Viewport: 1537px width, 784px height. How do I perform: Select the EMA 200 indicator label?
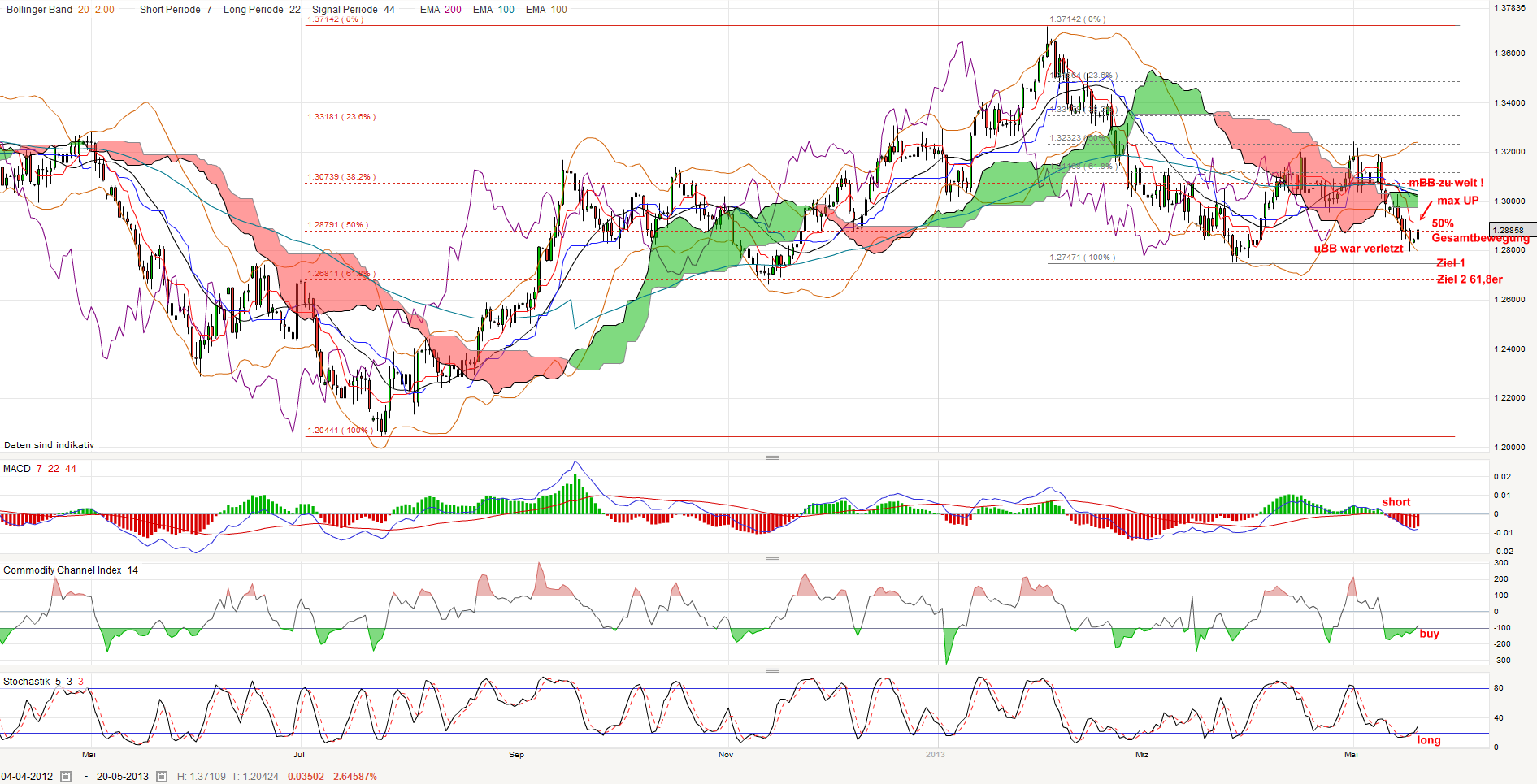click(441, 10)
